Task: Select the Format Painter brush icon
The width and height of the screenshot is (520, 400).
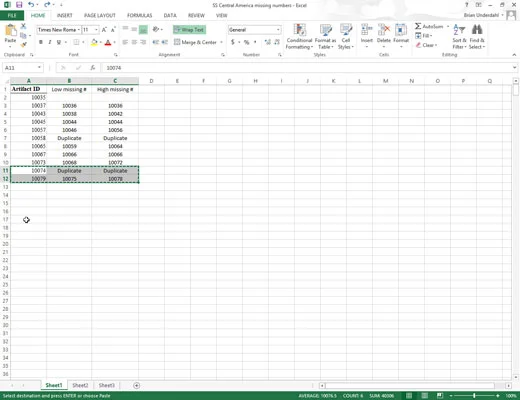Action: [x=24, y=44]
